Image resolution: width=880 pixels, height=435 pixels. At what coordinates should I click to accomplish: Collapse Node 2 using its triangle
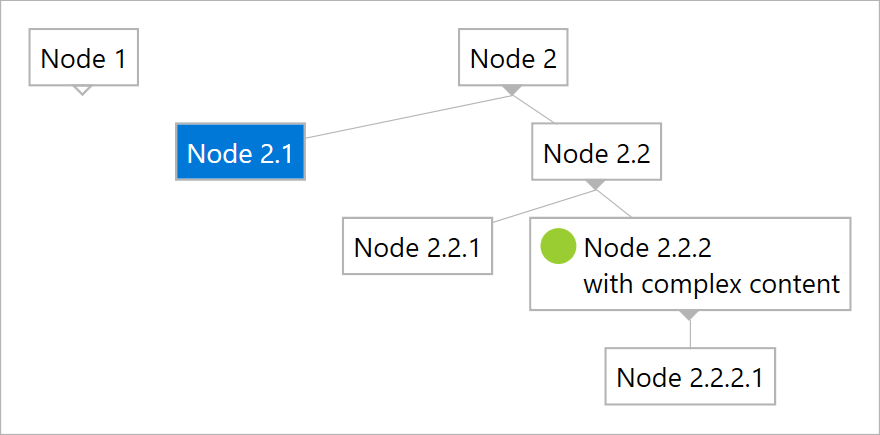(513, 90)
